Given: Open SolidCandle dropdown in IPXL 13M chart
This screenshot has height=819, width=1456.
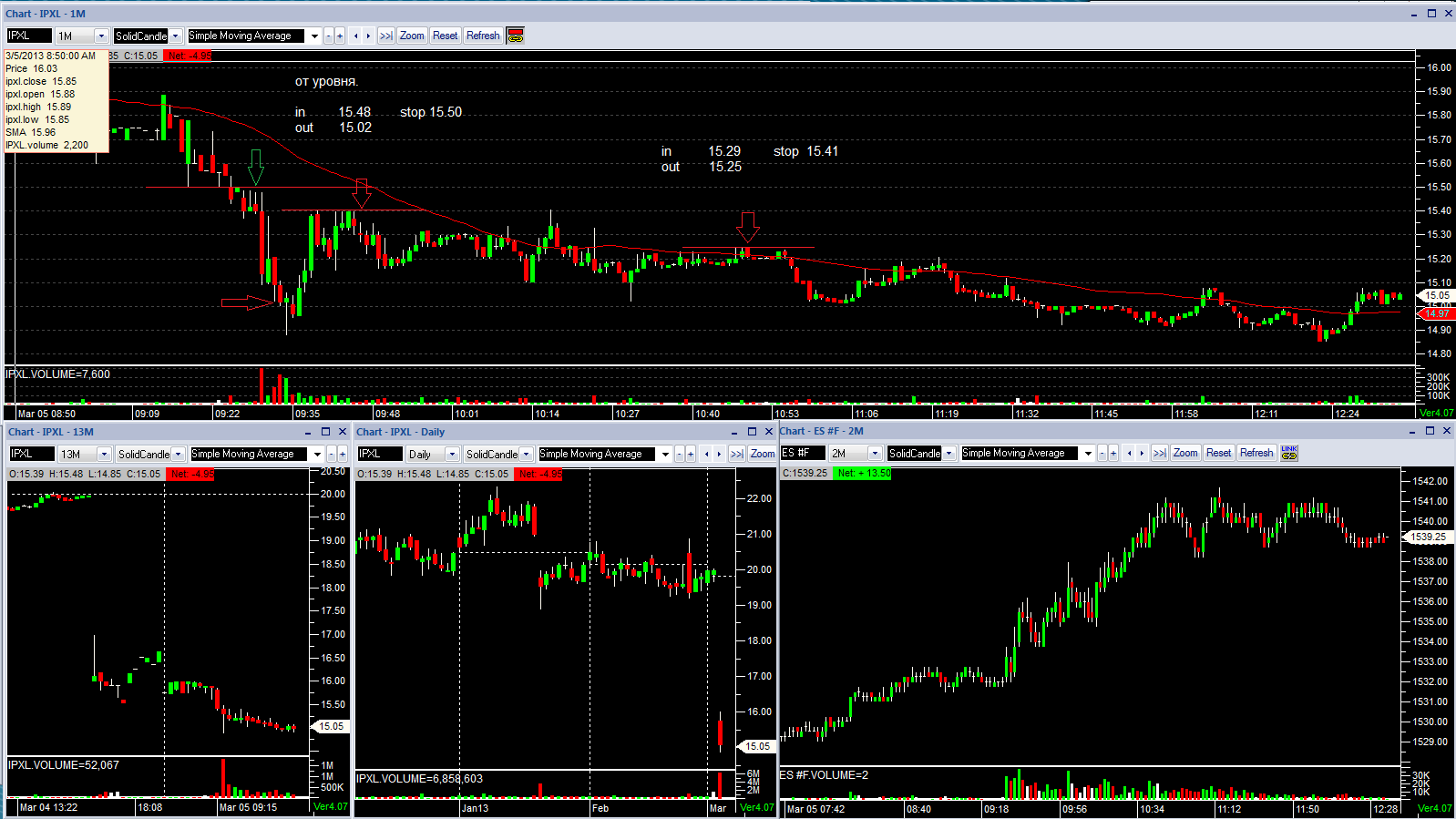Looking at the screenshot, I should click(179, 454).
